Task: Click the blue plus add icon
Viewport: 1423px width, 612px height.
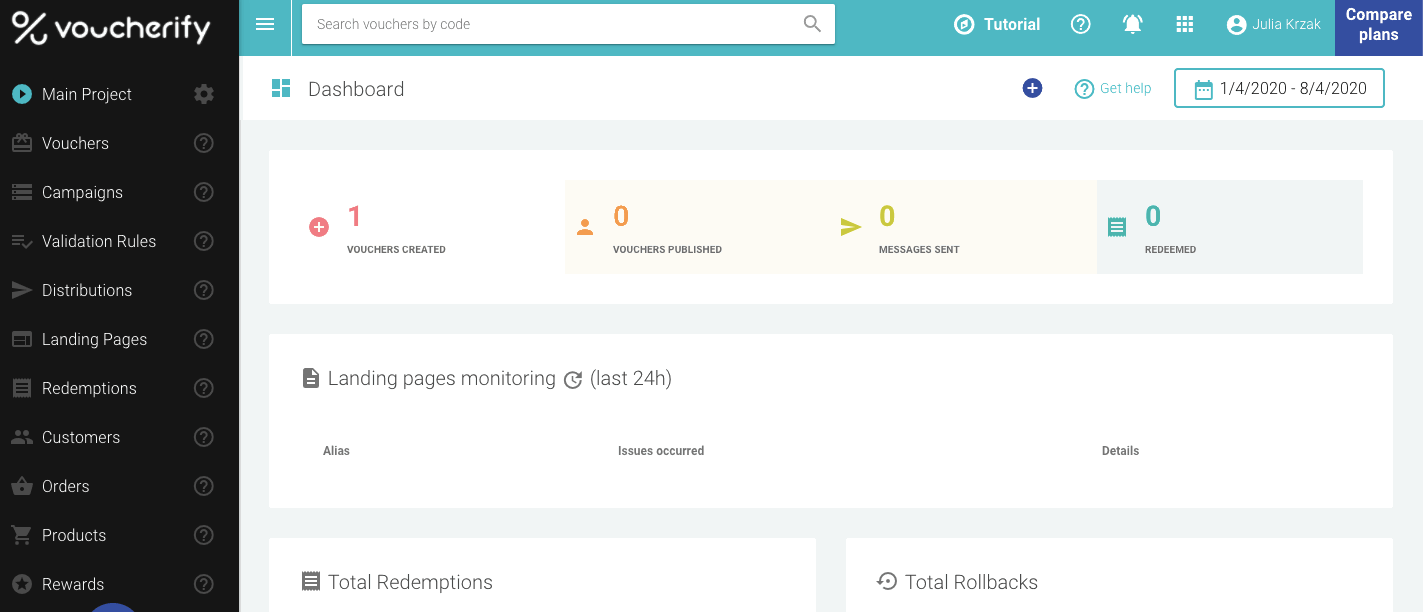Action: tap(1032, 88)
